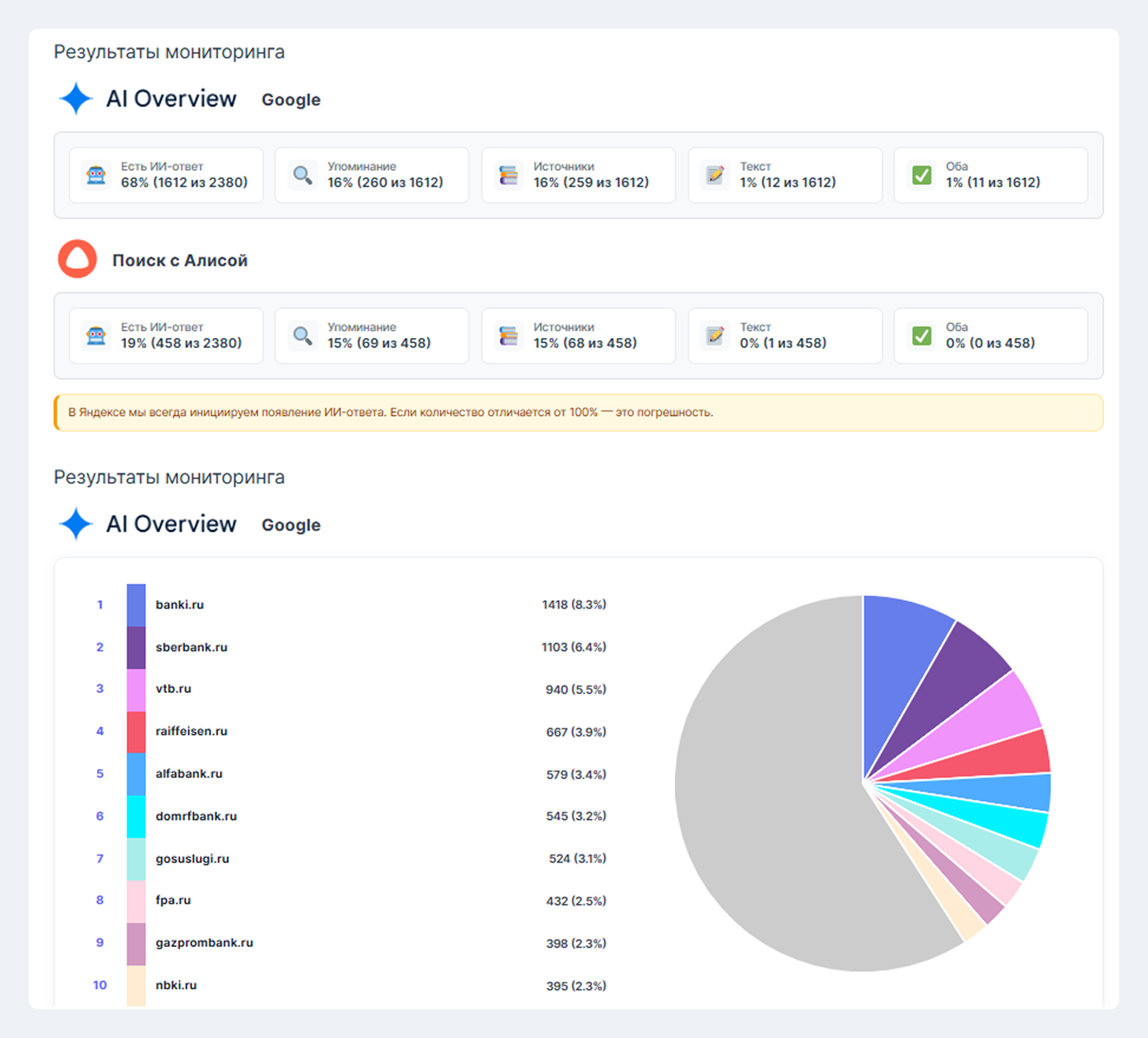Viewport: 1148px width, 1038px height.
Task: Click the Alice Упоминание 15% (69 из 458) card
Action: click(372, 336)
